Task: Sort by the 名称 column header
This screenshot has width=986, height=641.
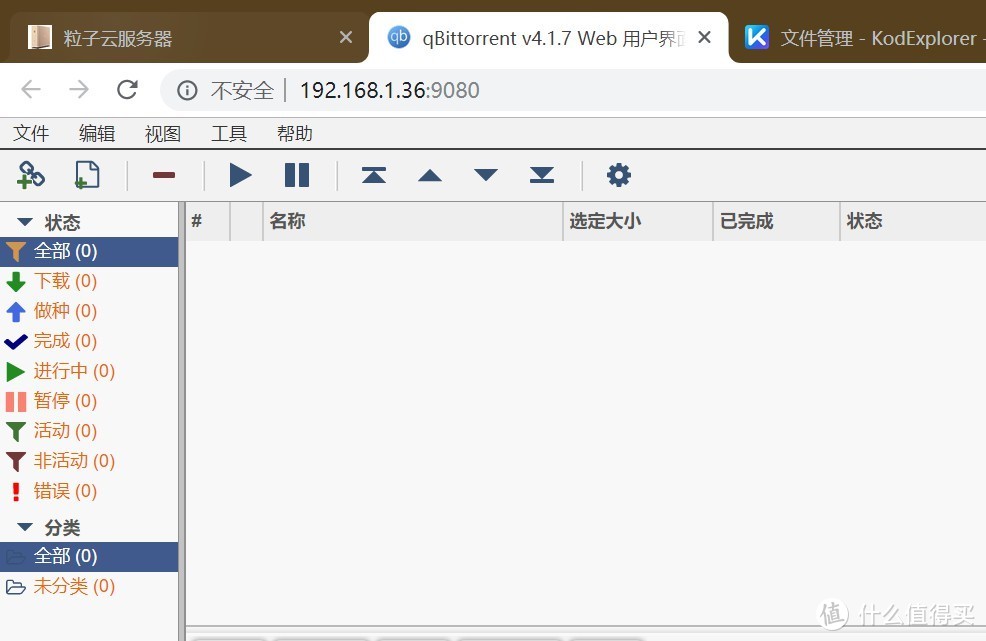Action: click(x=413, y=221)
